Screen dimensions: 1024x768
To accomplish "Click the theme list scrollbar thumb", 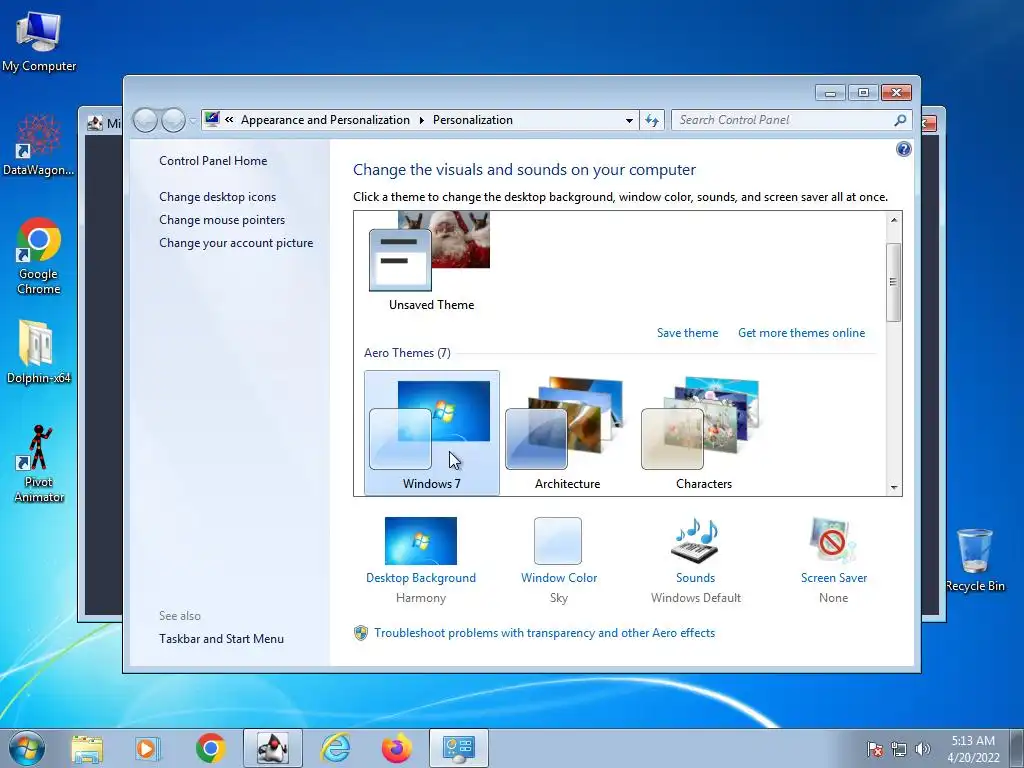I will 894,281.
